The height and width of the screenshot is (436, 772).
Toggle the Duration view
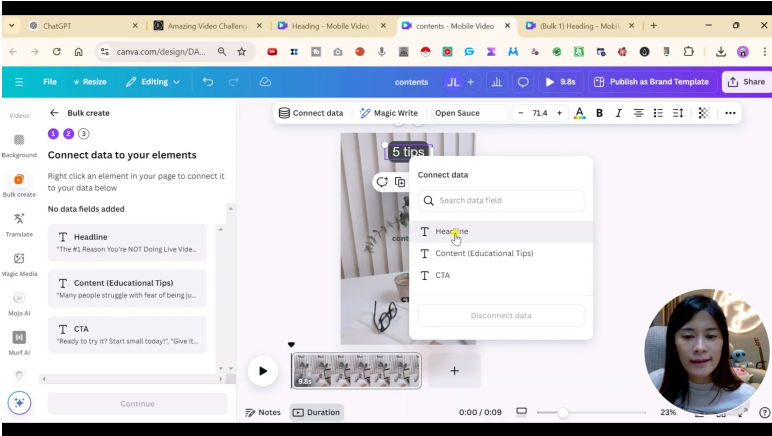point(316,412)
